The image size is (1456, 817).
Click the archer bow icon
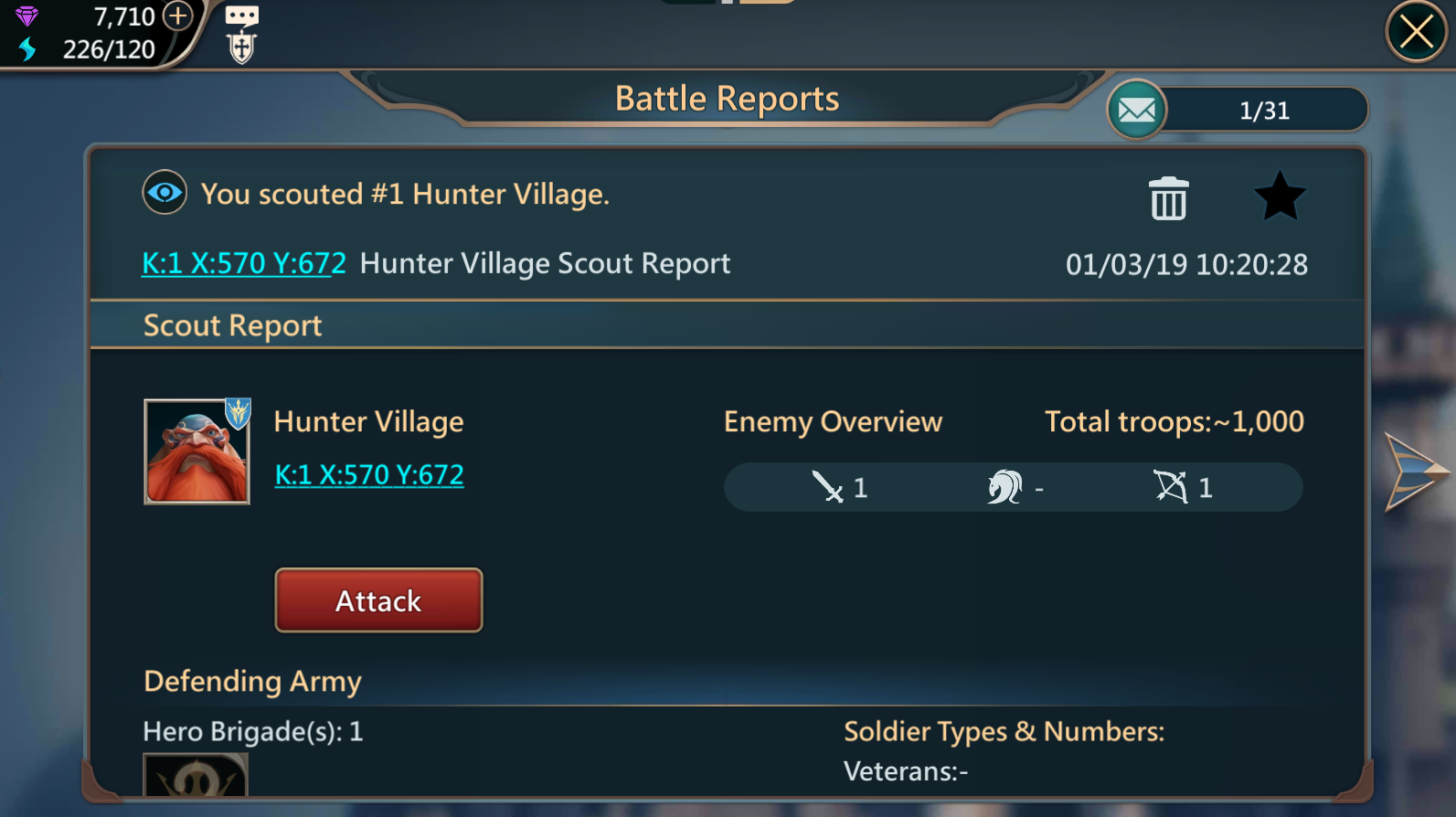click(x=1170, y=487)
